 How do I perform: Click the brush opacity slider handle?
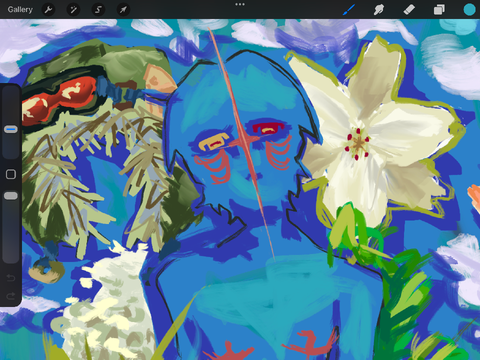coord(11,196)
